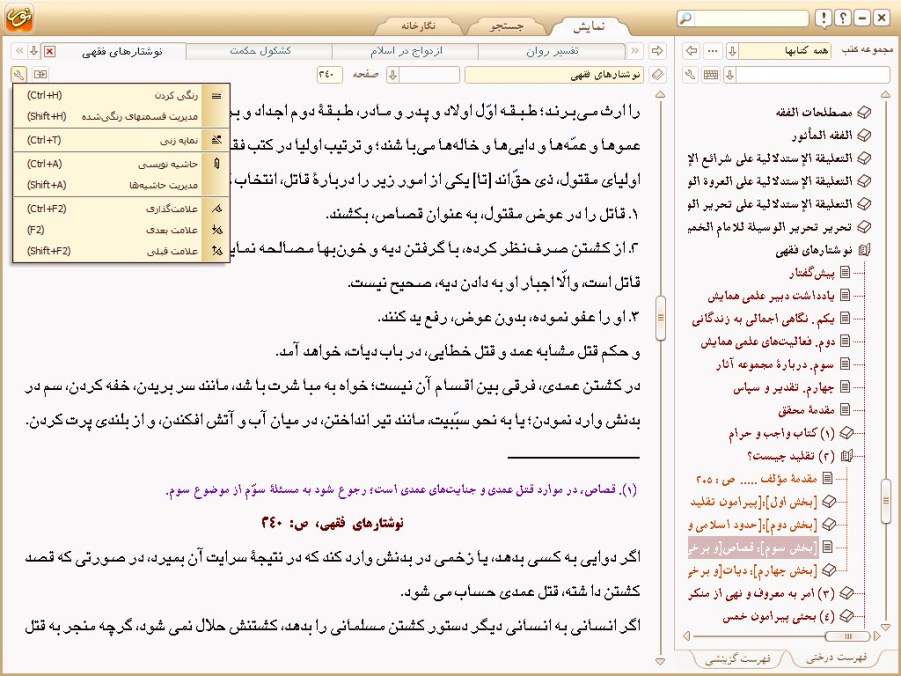Choose نمایه زنی (Ctrl+T) from the menu
Viewport: 901px width, 676px height.
click(121, 140)
